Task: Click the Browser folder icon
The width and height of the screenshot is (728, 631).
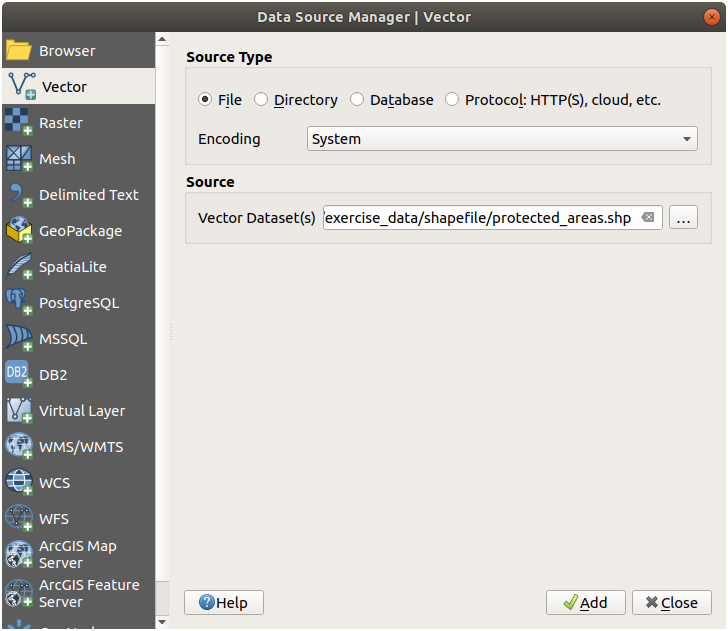Action: click(x=19, y=51)
